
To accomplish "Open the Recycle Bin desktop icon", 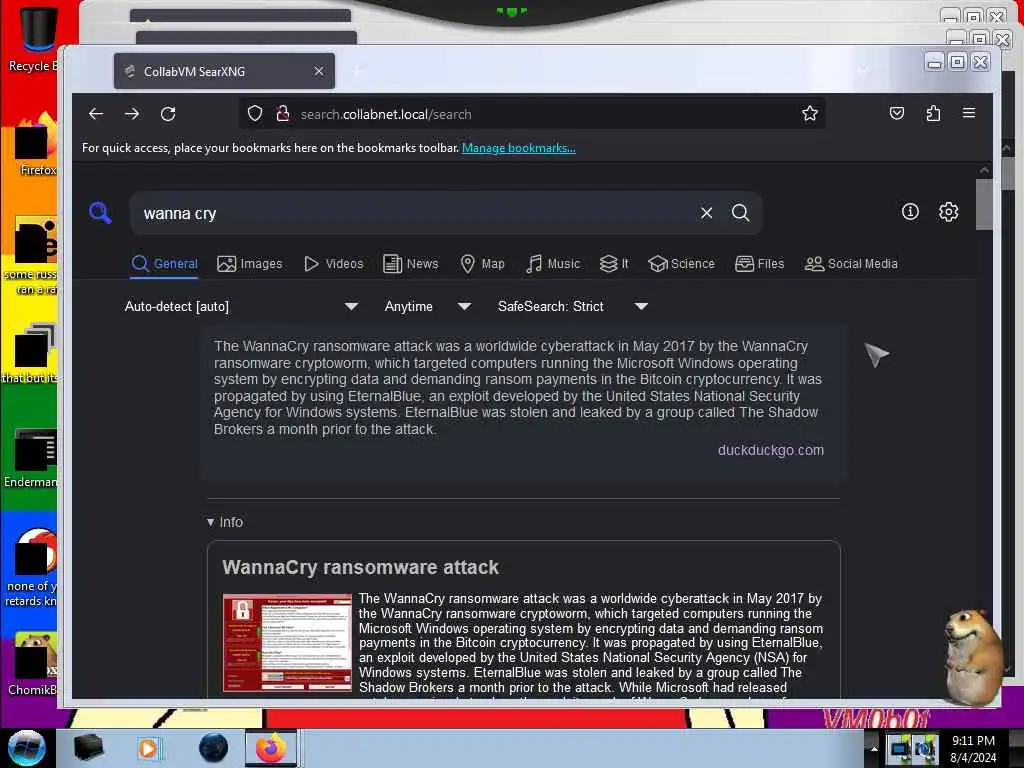I will (33, 39).
